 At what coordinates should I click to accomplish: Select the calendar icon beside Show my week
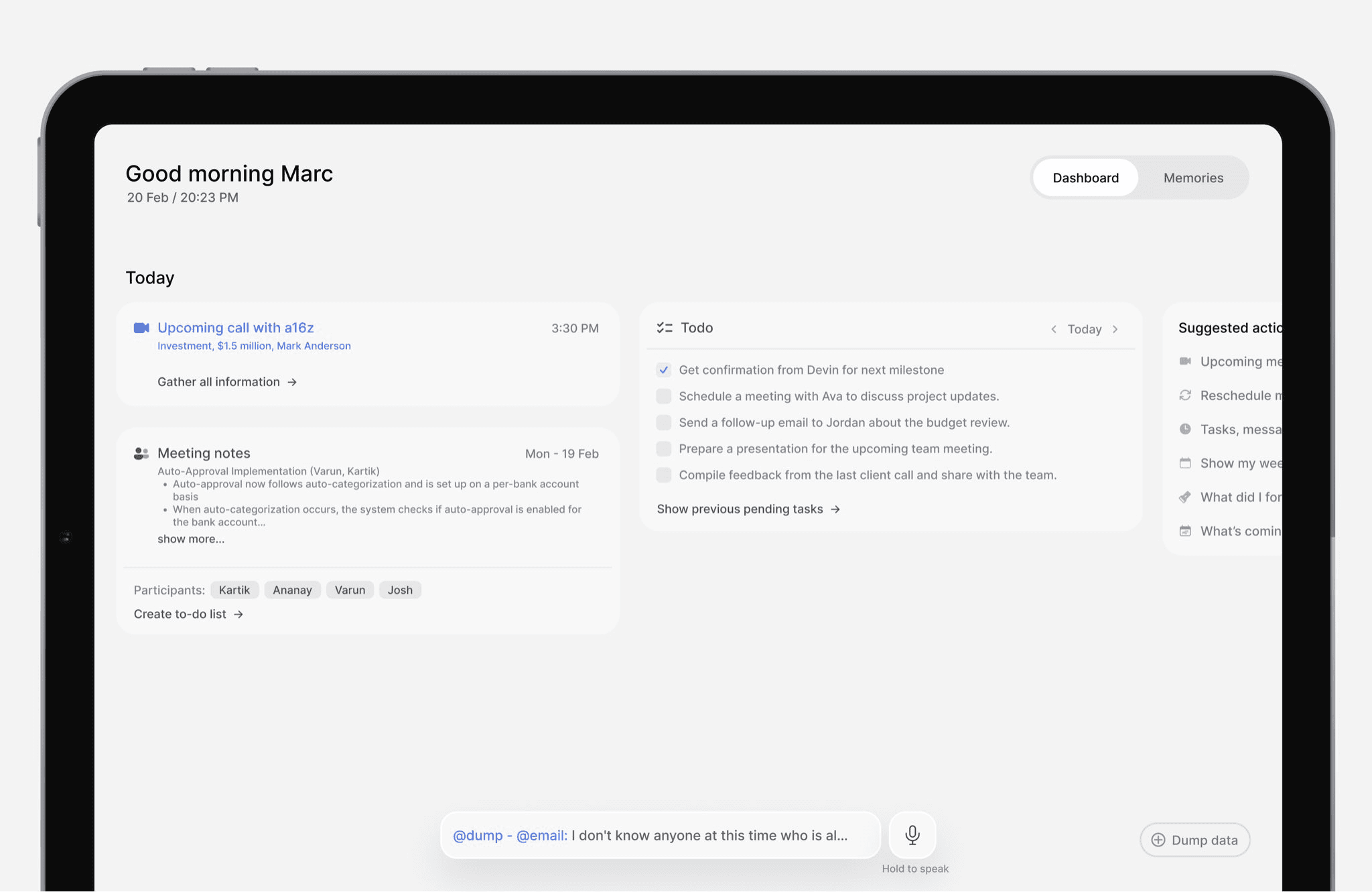click(x=1186, y=463)
